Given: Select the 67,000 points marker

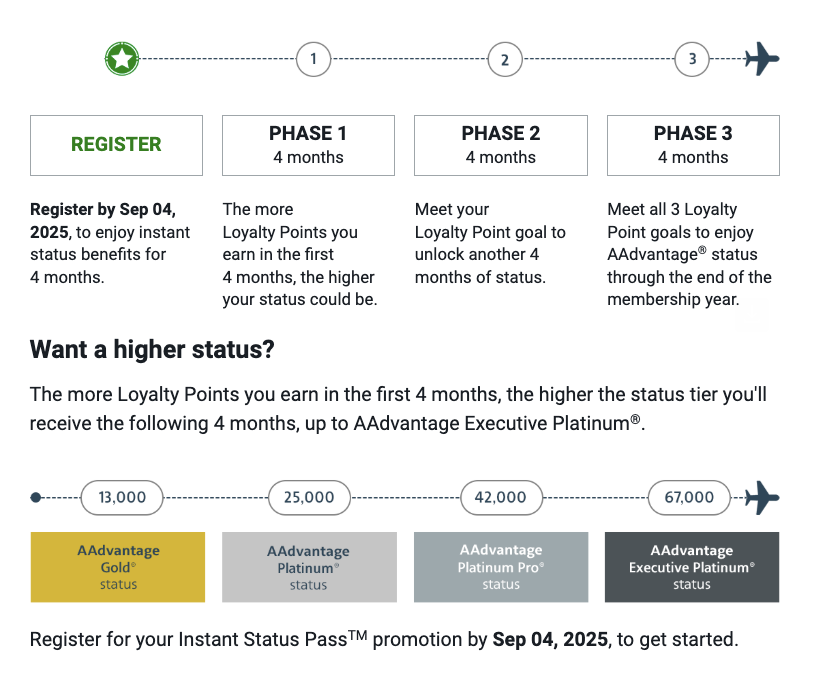Looking at the screenshot, I should (689, 498).
